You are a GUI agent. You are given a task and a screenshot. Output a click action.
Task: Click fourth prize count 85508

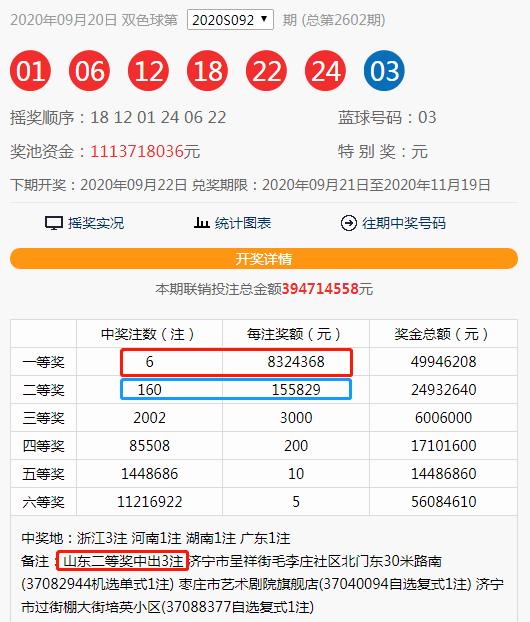click(x=149, y=446)
